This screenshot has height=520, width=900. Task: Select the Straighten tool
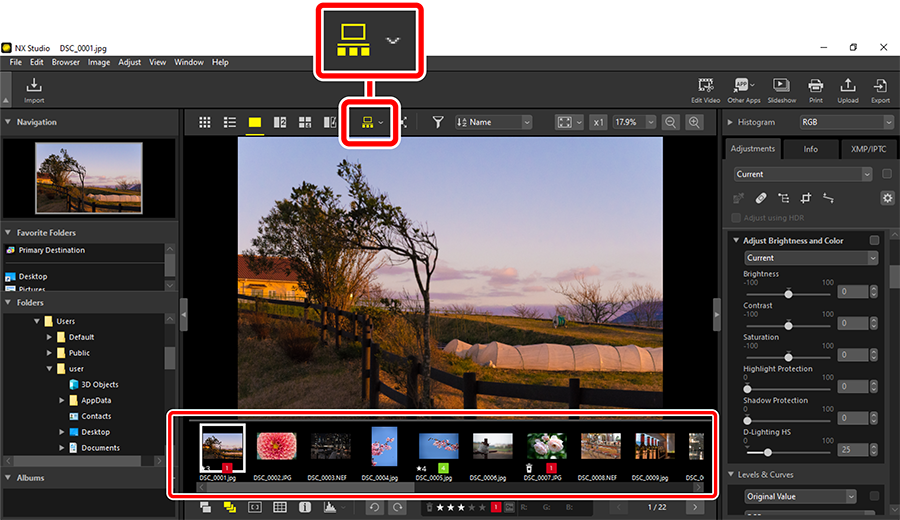pos(828,198)
